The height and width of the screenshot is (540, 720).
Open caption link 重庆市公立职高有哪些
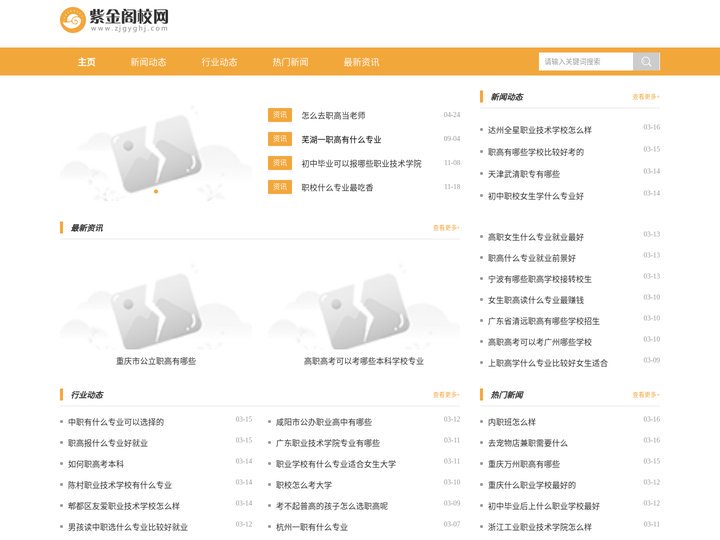tap(156, 361)
